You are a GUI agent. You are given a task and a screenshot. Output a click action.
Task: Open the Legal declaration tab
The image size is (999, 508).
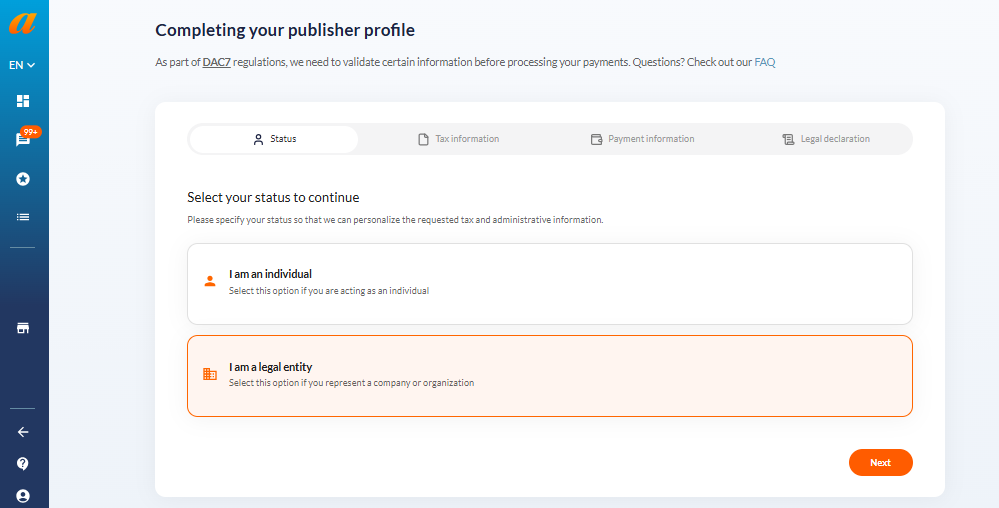826,139
